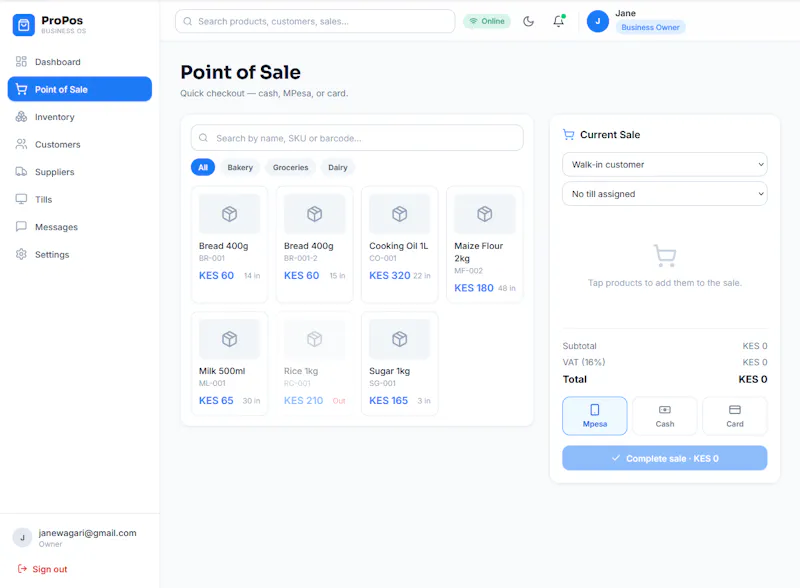Click the ProPos logo icon
Viewport: 800px width, 588px height.
[x=23, y=24]
